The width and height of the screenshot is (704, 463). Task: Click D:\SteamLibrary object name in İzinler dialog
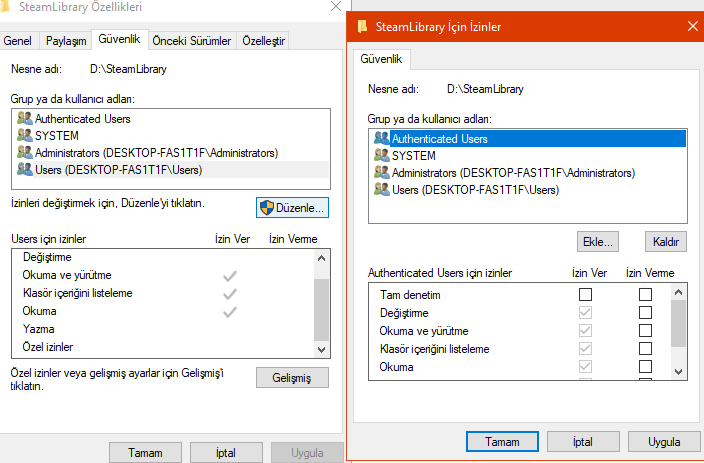click(x=485, y=89)
